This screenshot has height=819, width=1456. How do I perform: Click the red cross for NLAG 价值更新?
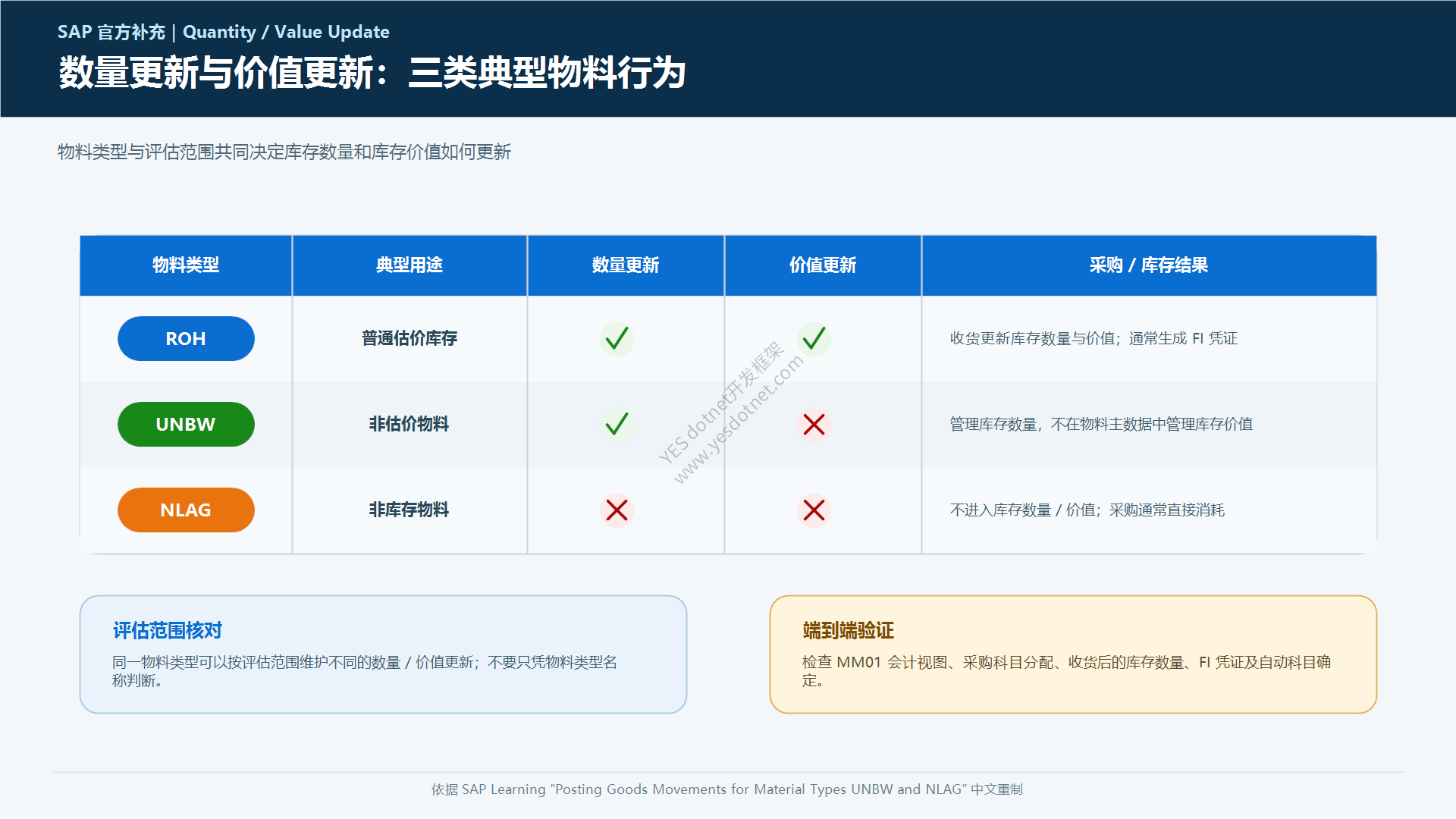(x=814, y=510)
